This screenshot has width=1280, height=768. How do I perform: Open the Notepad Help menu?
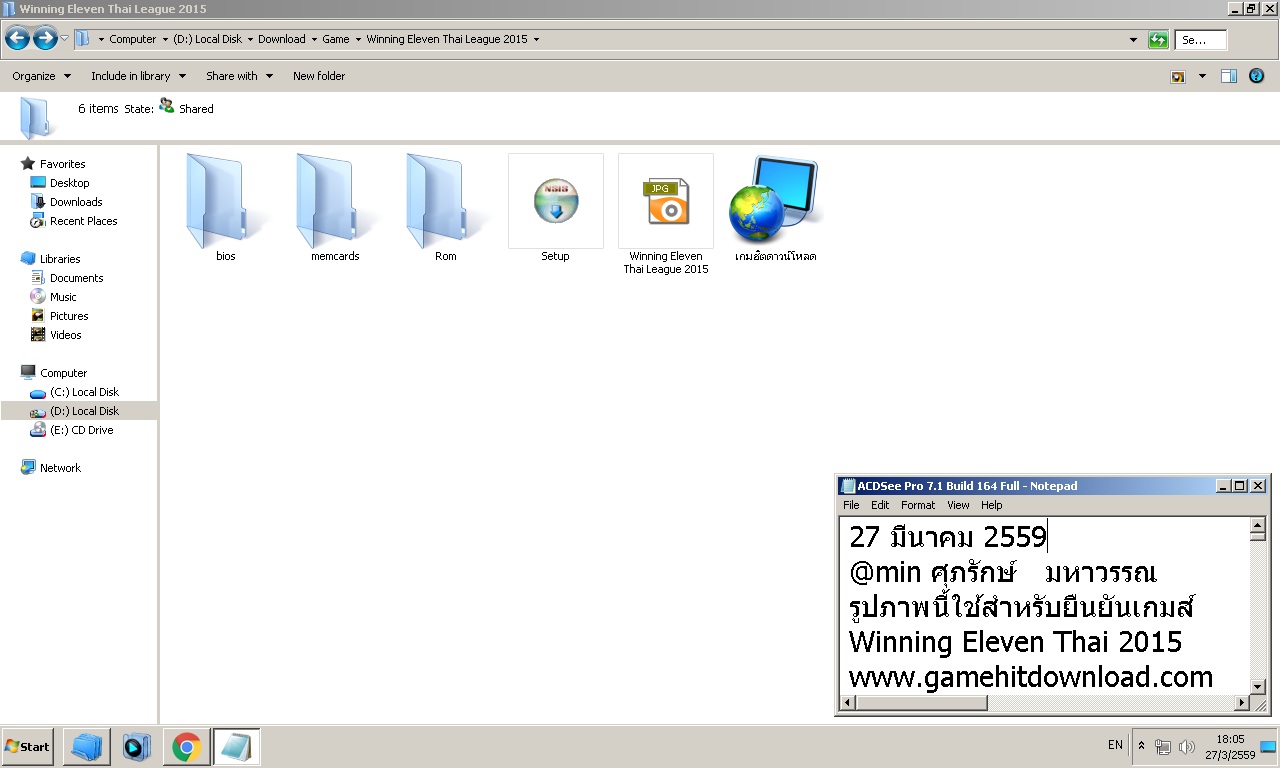point(991,505)
